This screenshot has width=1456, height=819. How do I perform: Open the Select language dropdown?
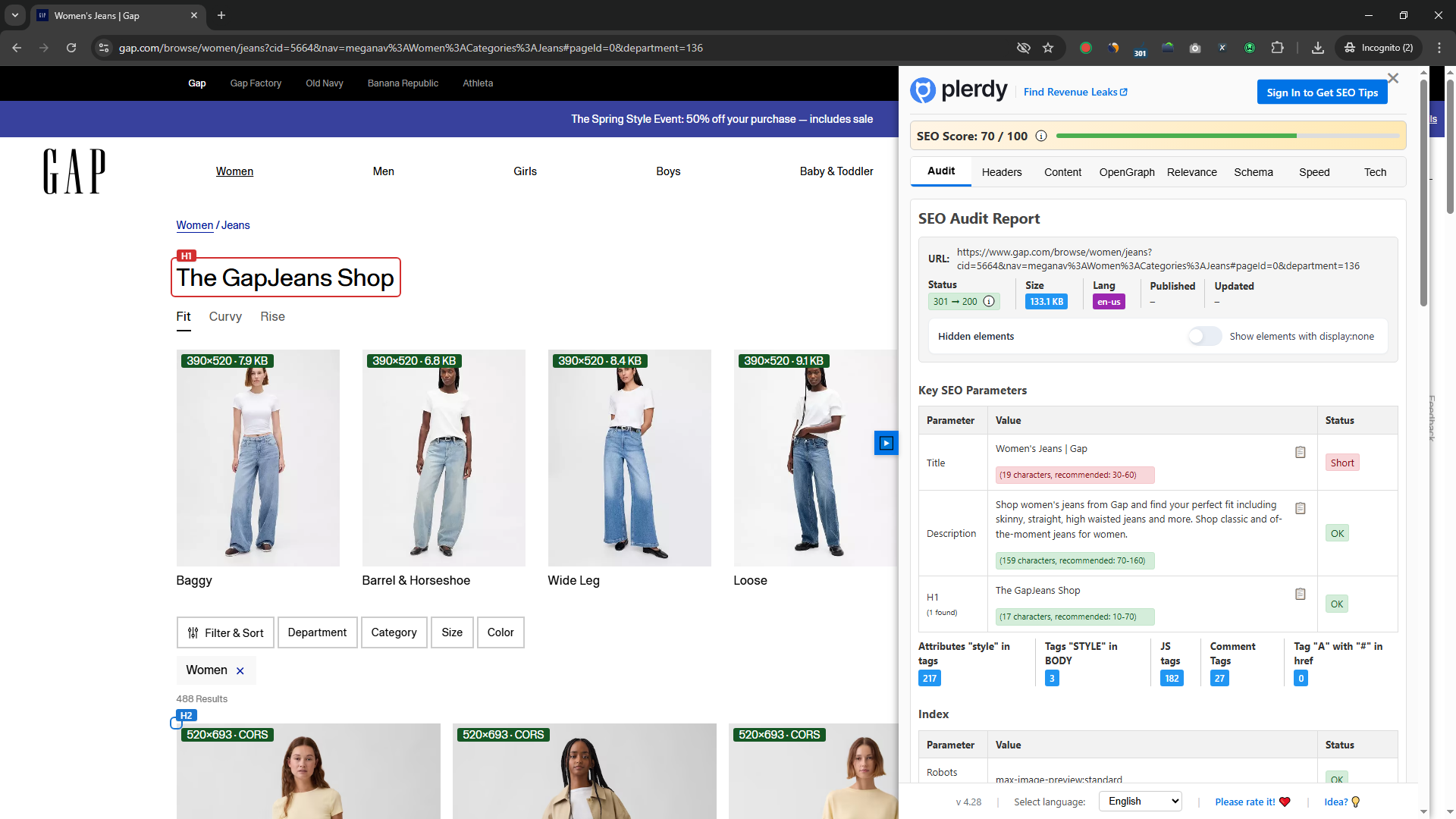[x=1141, y=801]
